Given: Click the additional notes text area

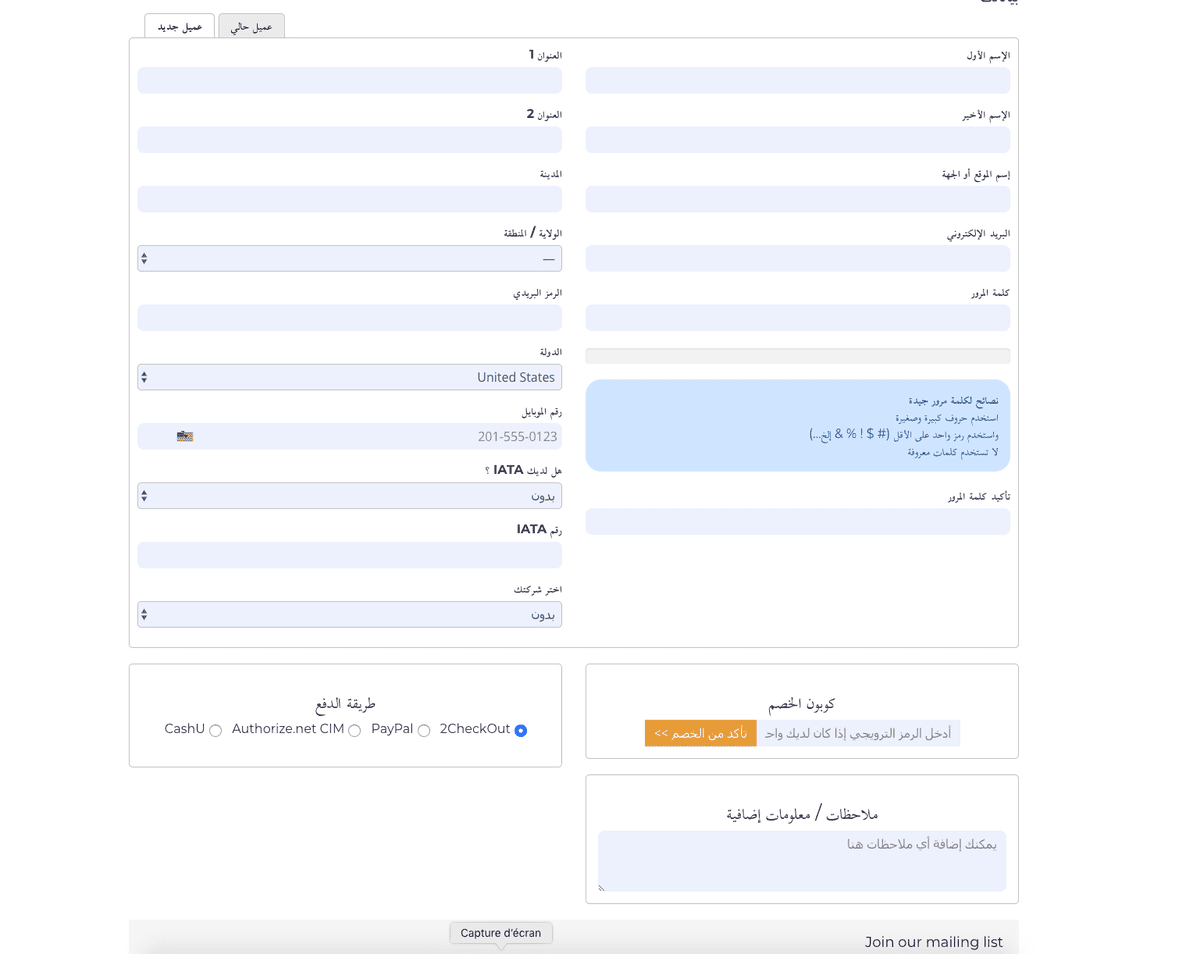Looking at the screenshot, I should [802, 860].
